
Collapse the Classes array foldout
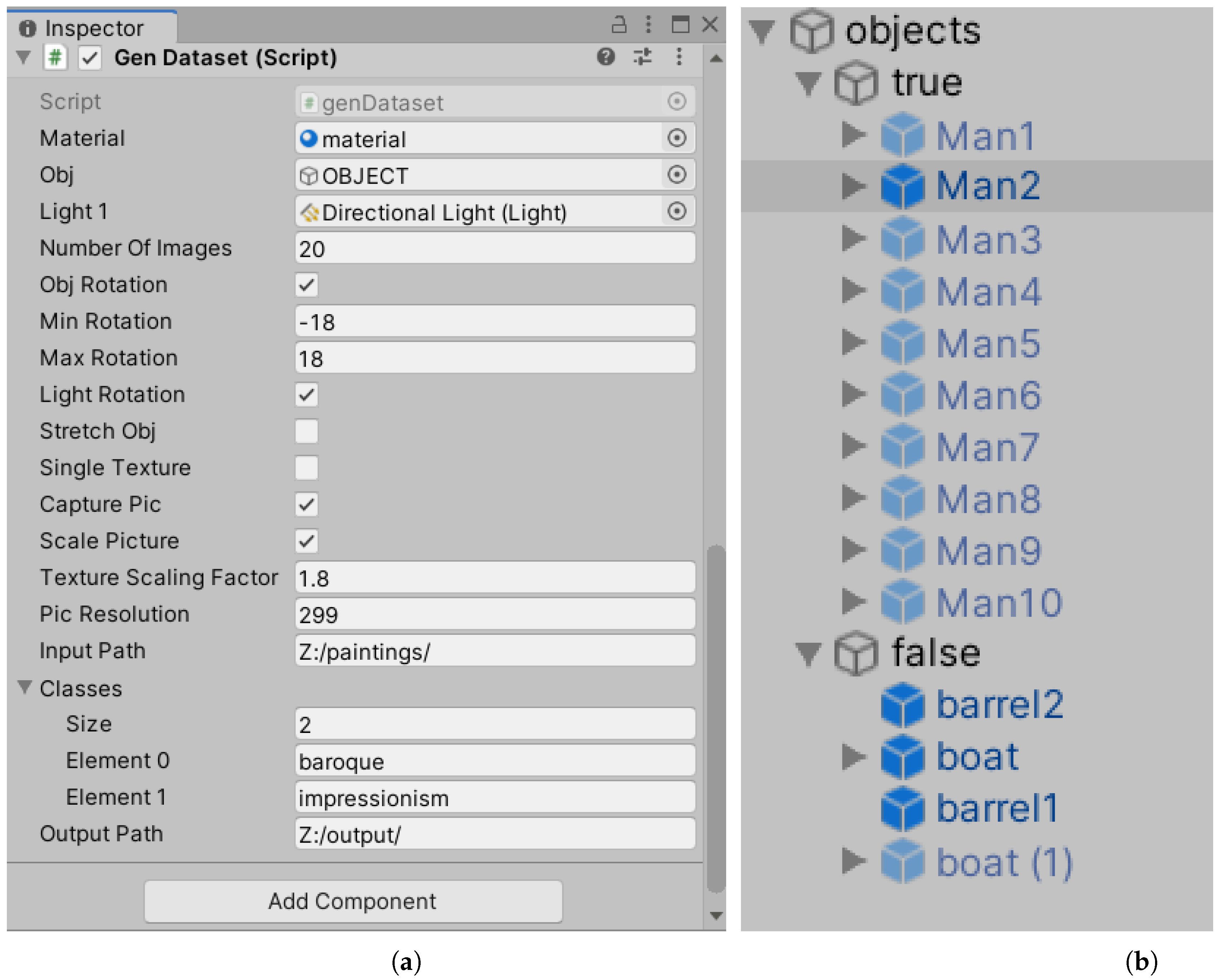coord(25,687)
